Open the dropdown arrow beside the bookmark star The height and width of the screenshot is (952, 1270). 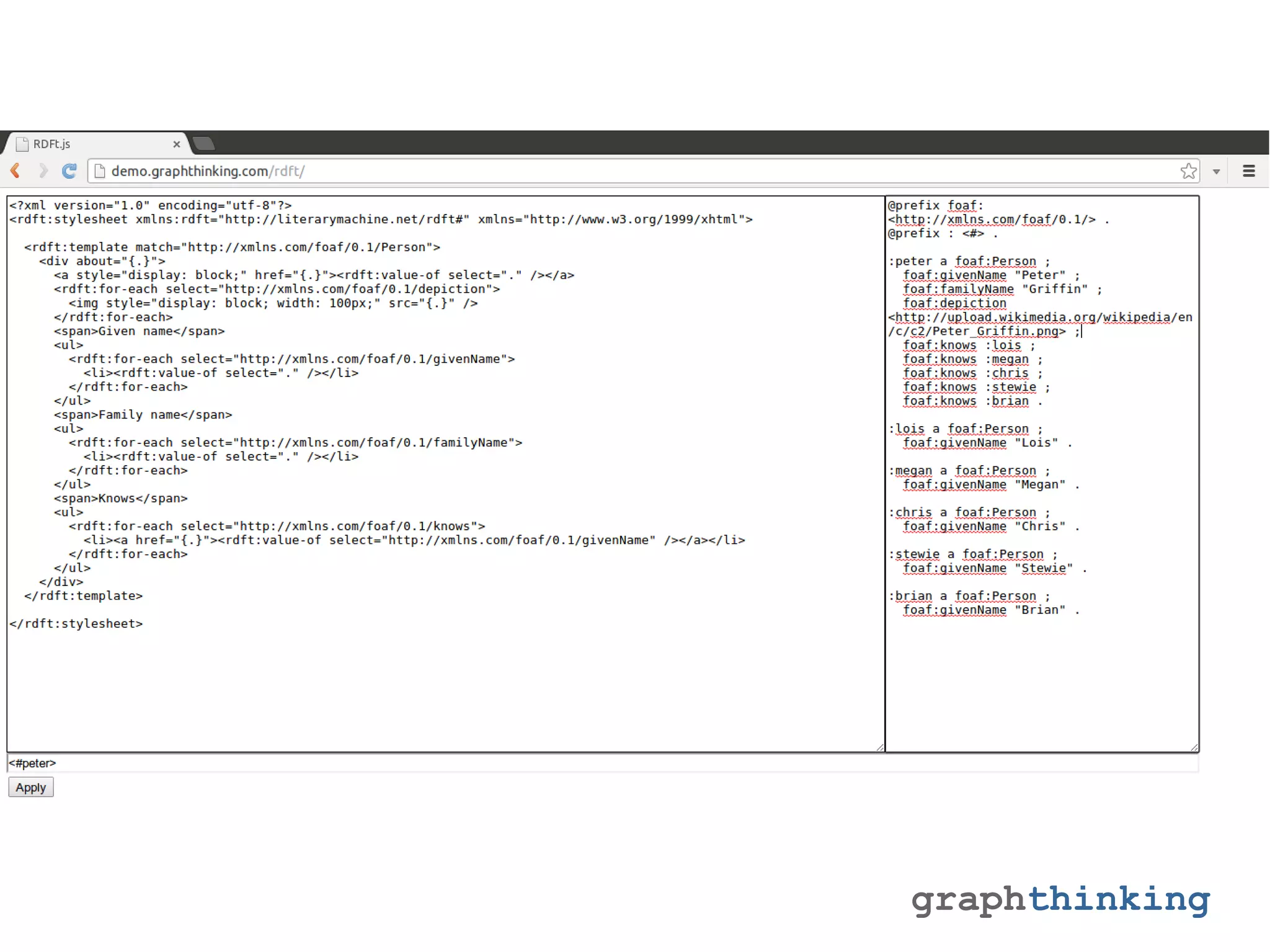point(1216,172)
